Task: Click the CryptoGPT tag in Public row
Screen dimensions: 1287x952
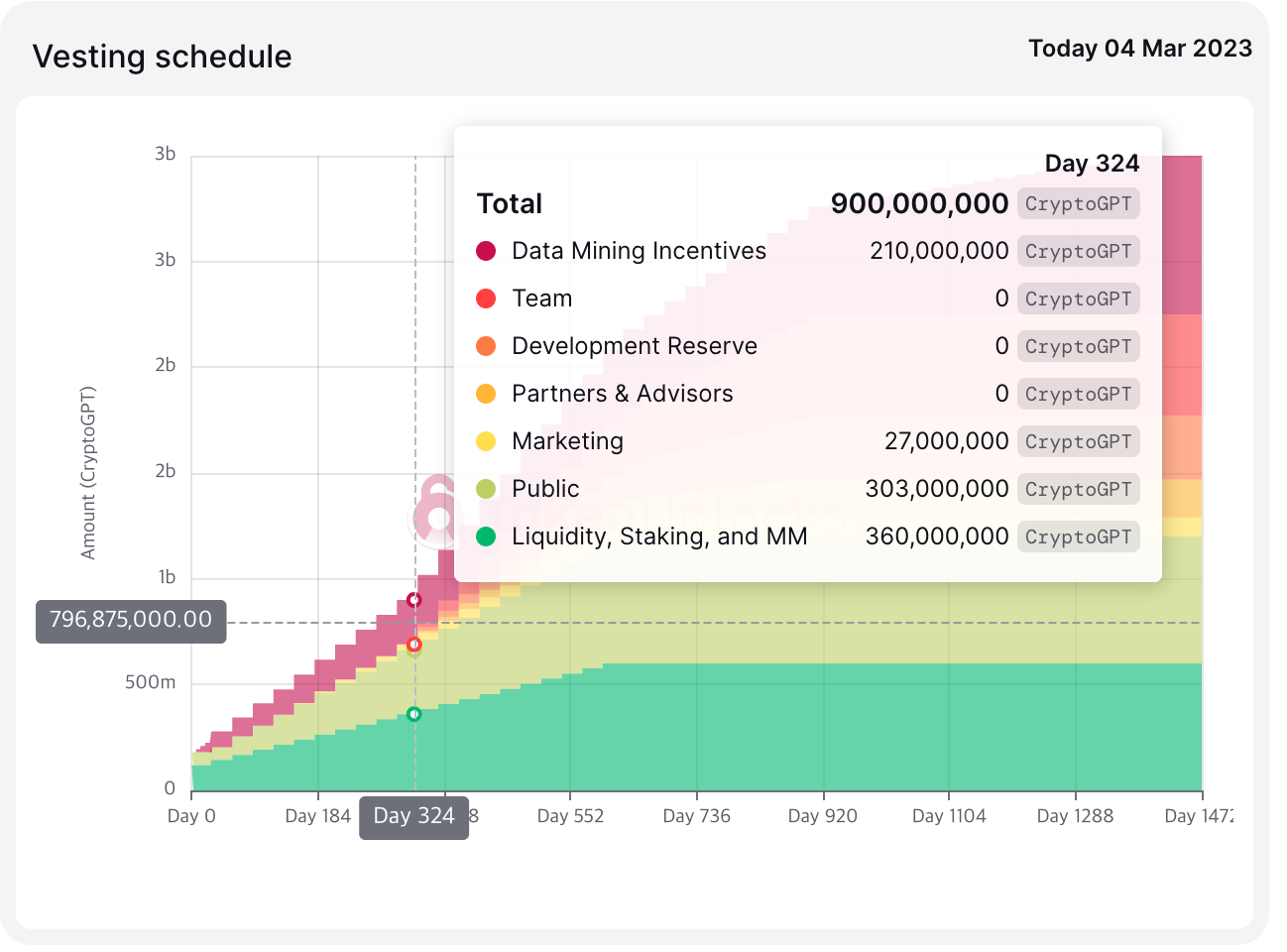Action: coord(1078,489)
